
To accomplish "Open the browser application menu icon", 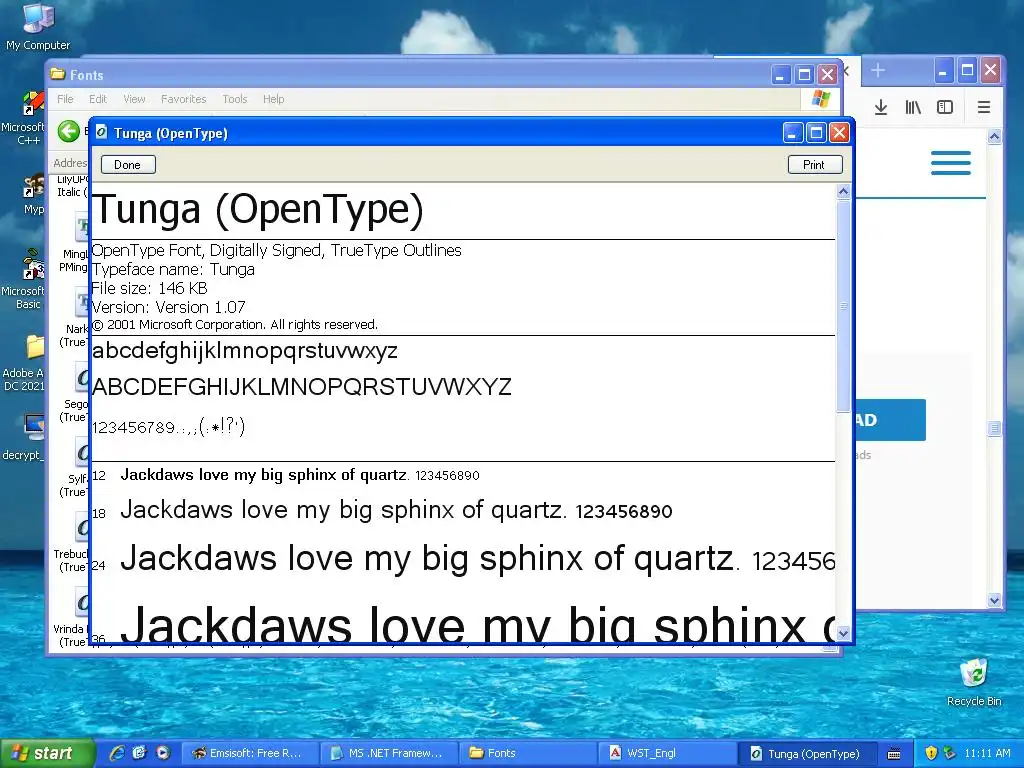I will click(x=984, y=107).
